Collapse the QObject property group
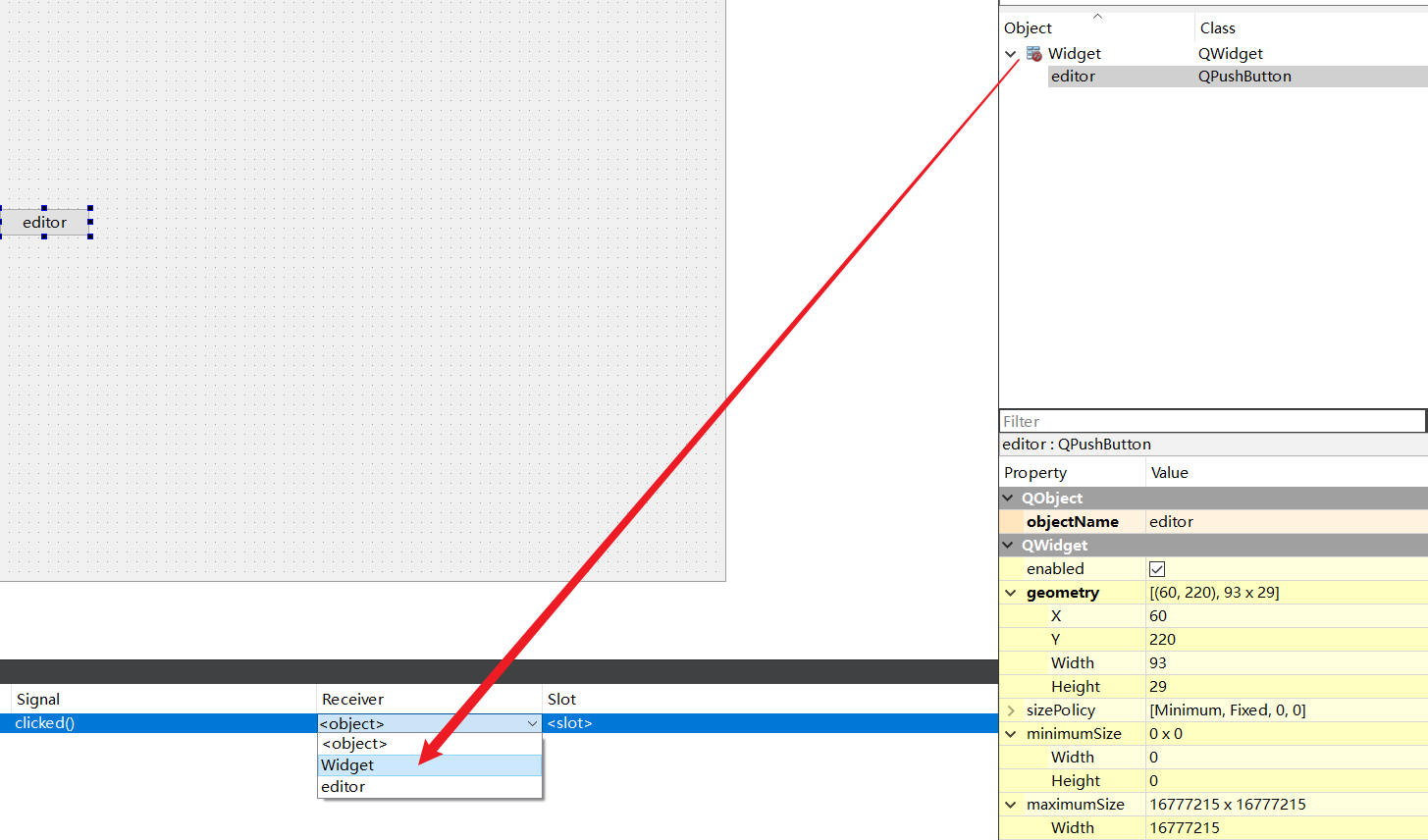 coord(1008,499)
